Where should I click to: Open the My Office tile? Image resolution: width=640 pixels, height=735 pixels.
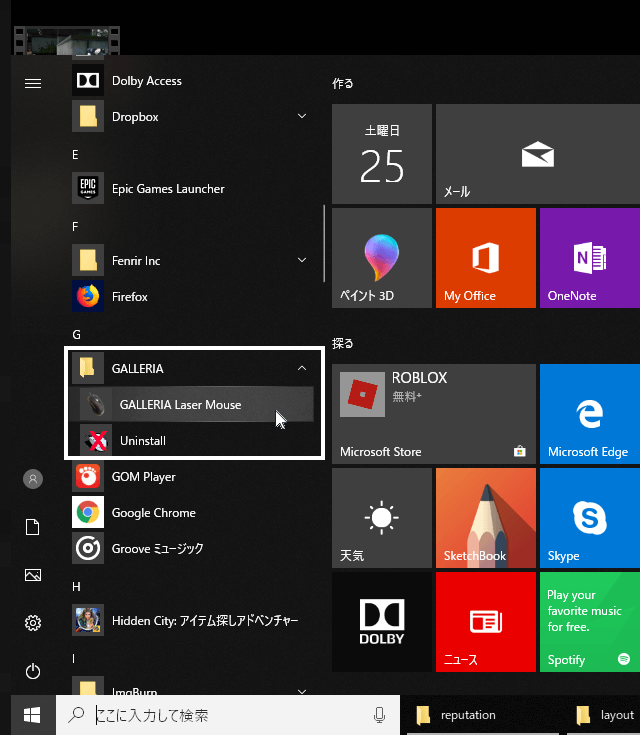486,258
